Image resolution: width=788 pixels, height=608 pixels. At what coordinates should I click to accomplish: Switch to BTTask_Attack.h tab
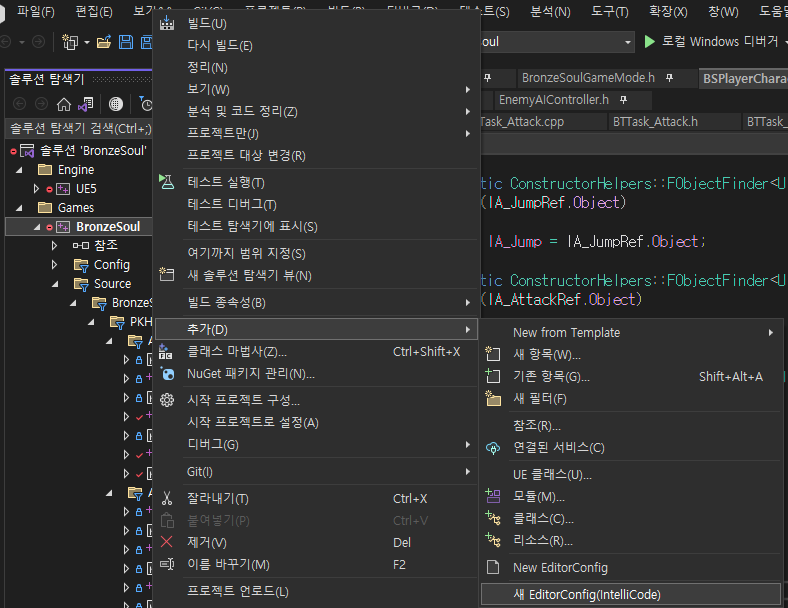(x=655, y=122)
